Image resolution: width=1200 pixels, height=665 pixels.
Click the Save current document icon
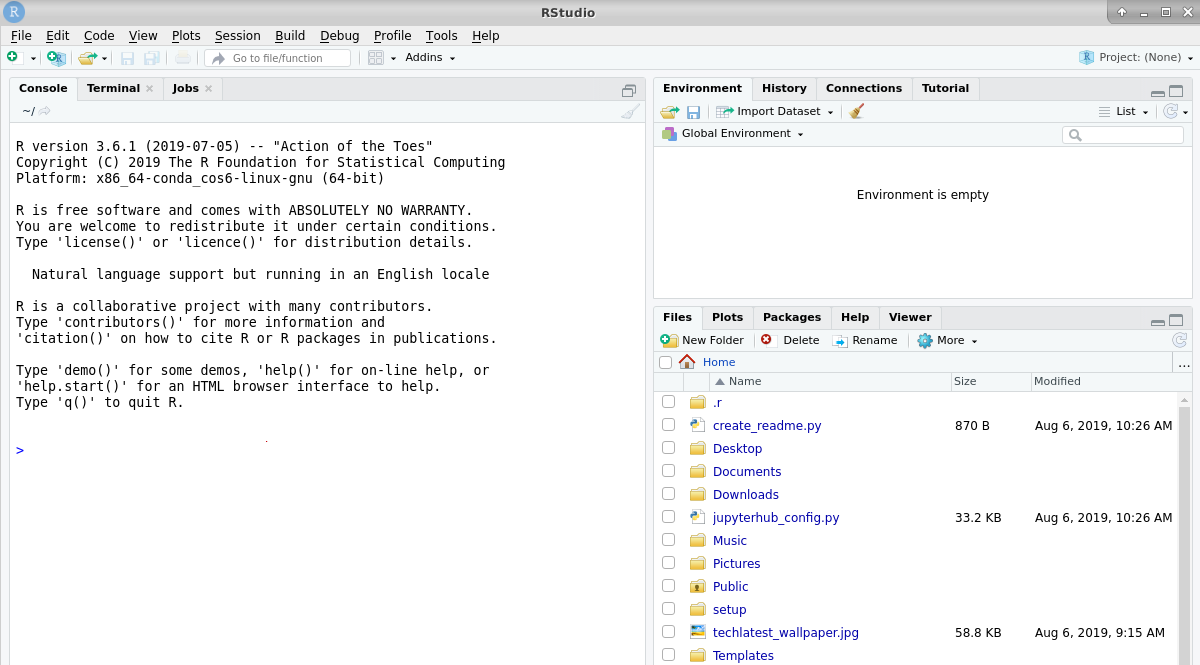128,58
